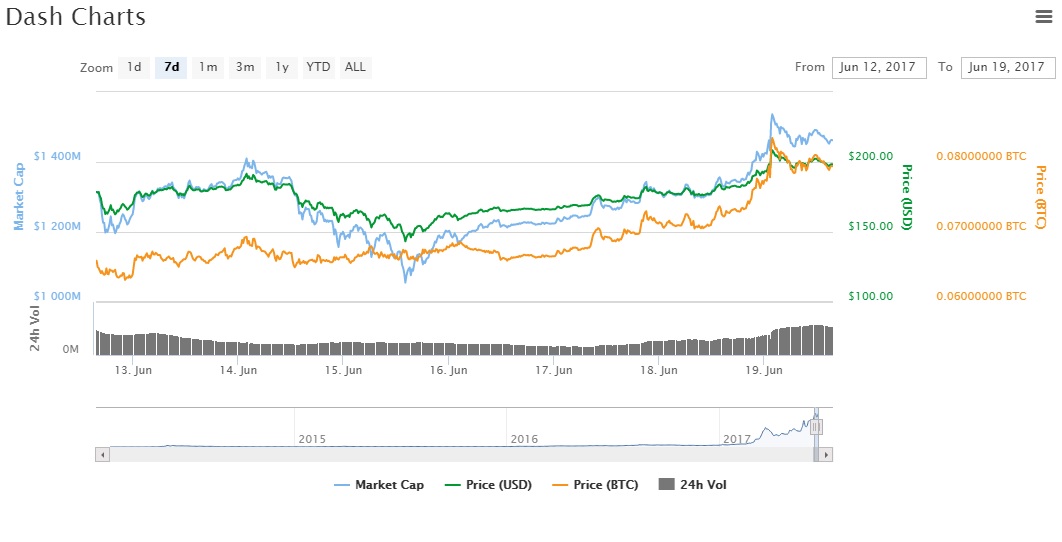Select the 7d zoom button
This screenshot has width=1062, height=542.
point(171,67)
